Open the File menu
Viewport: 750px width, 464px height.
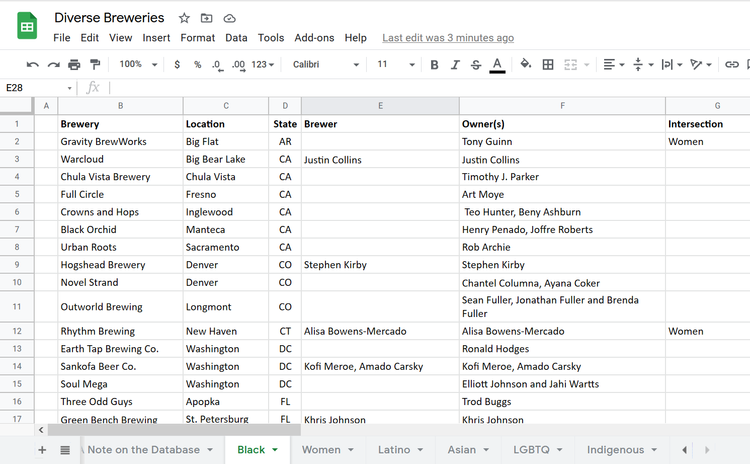[62, 38]
